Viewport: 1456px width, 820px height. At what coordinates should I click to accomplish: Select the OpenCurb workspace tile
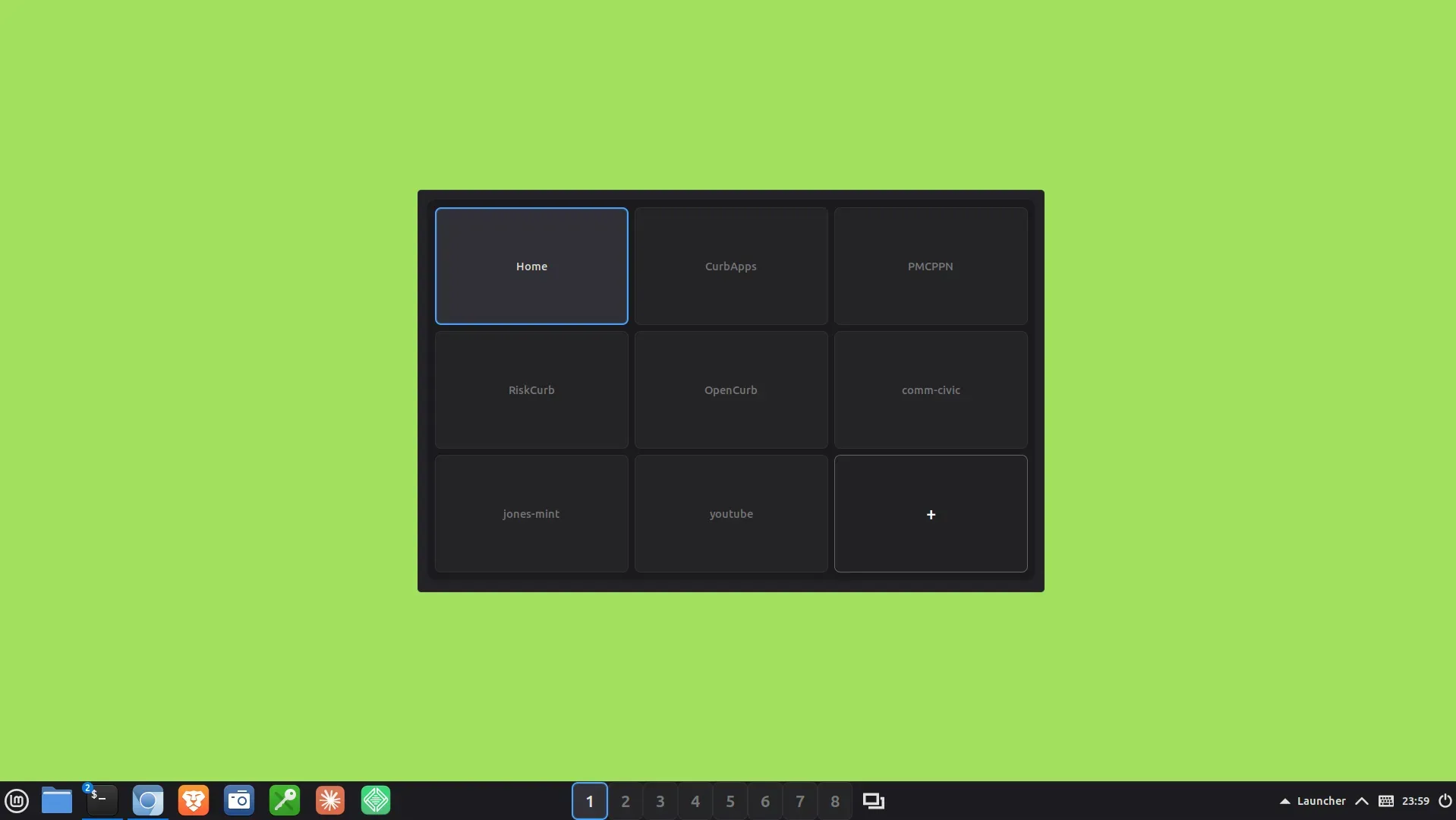coord(731,389)
